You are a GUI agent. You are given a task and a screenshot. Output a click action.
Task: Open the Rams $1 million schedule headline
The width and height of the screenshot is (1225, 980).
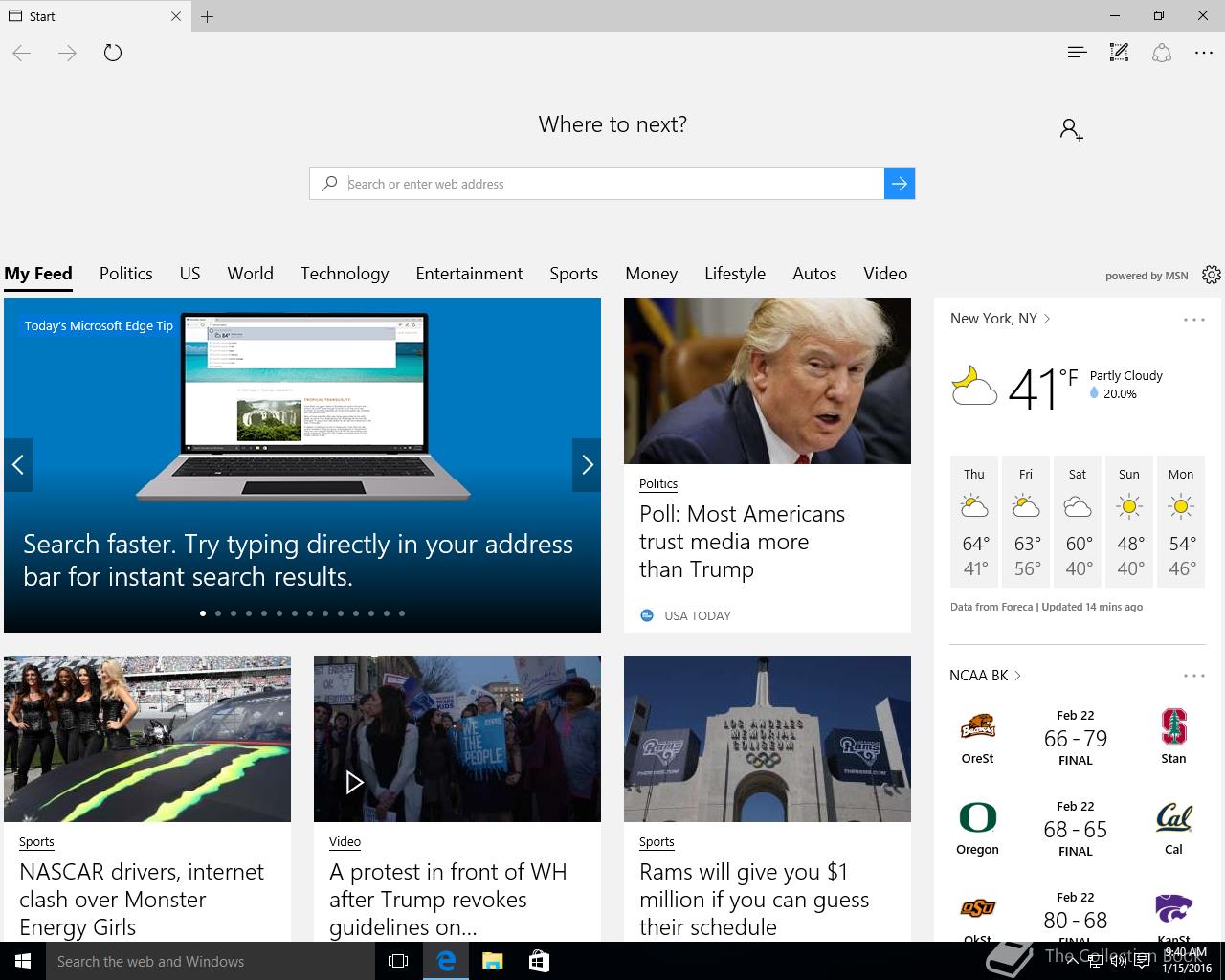click(754, 900)
